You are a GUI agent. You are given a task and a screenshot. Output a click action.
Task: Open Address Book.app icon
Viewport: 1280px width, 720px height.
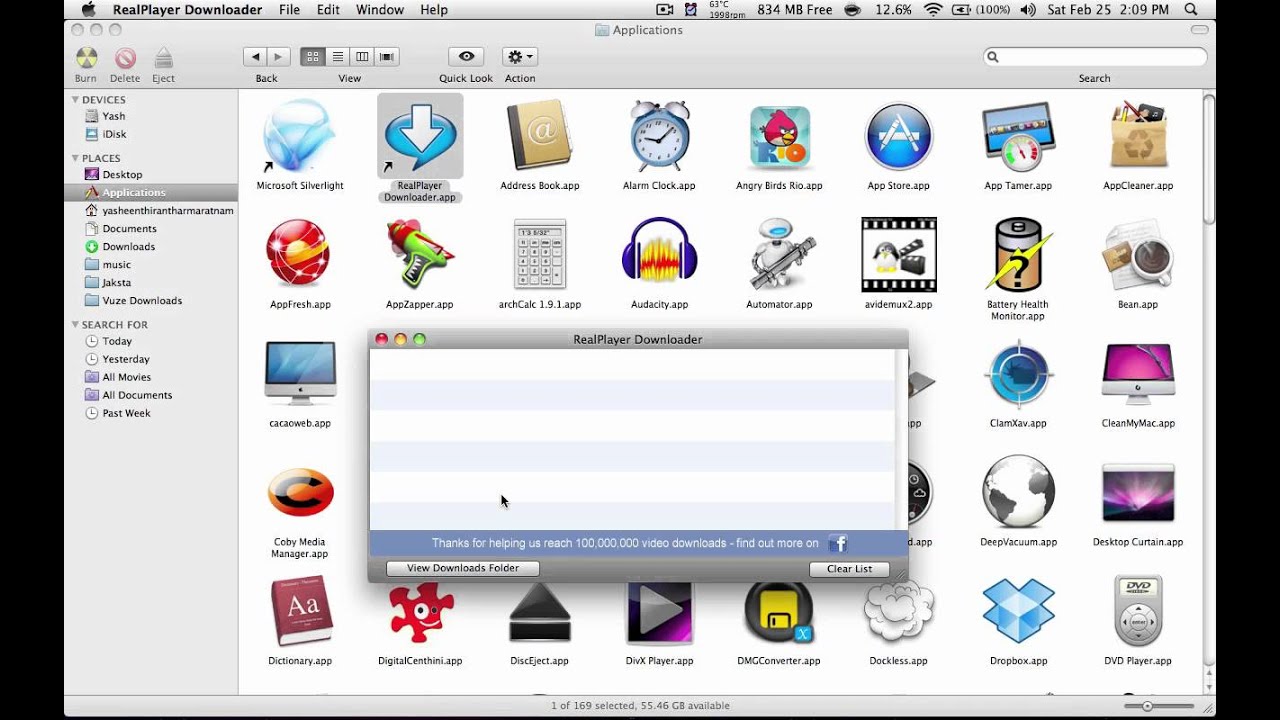pos(539,136)
